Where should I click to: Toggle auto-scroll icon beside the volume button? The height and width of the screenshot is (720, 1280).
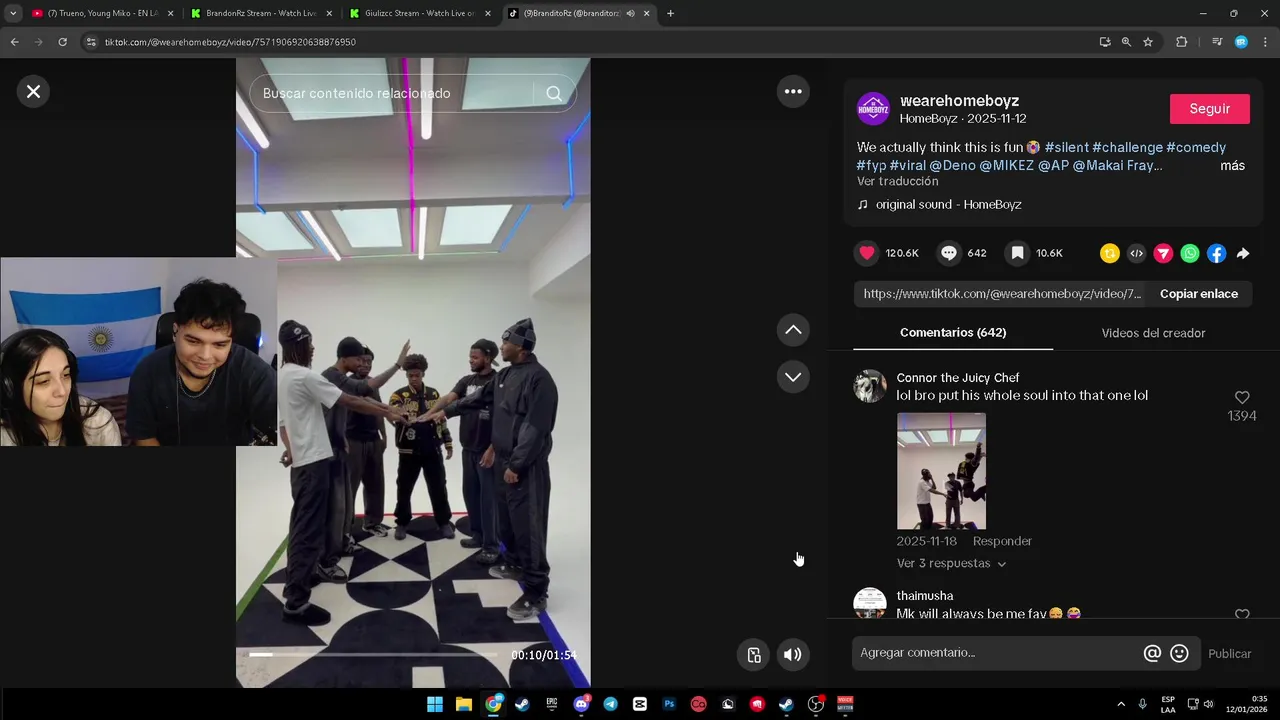coord(754,655)
